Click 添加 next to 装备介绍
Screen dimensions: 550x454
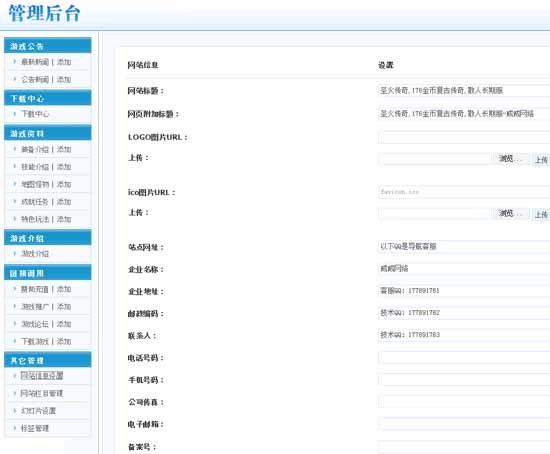(x=64, y=149)
